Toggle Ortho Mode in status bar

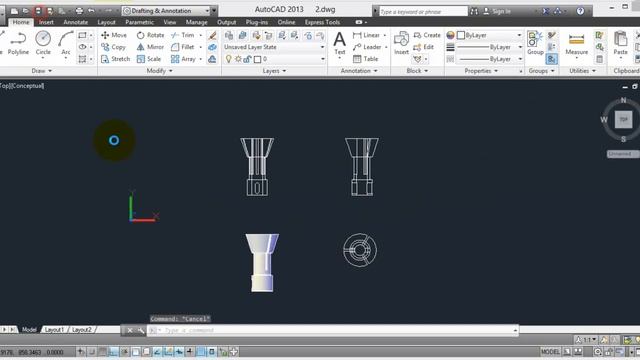[114, 351]
